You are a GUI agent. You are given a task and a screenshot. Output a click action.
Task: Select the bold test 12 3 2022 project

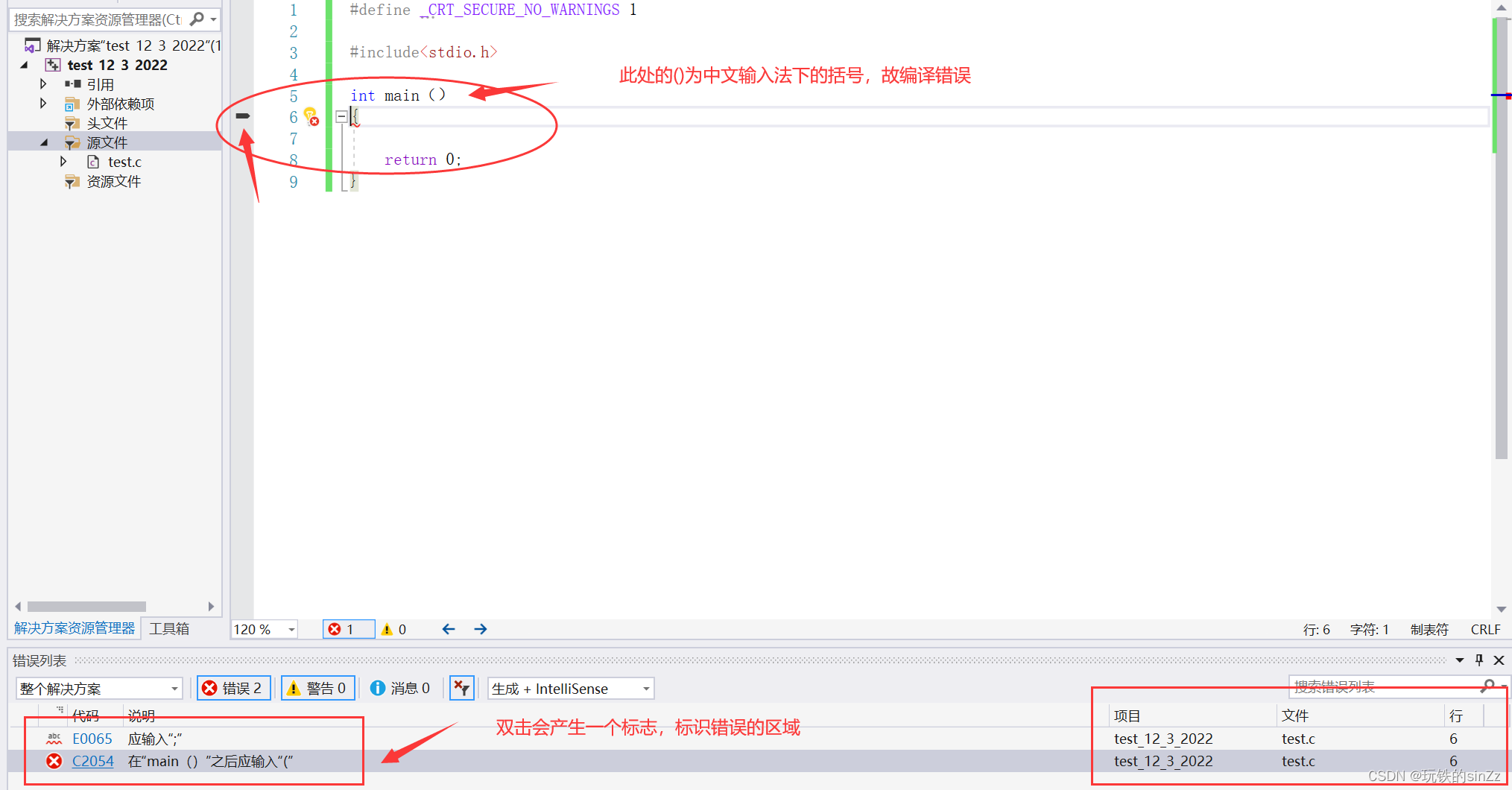tap(117, 65)
